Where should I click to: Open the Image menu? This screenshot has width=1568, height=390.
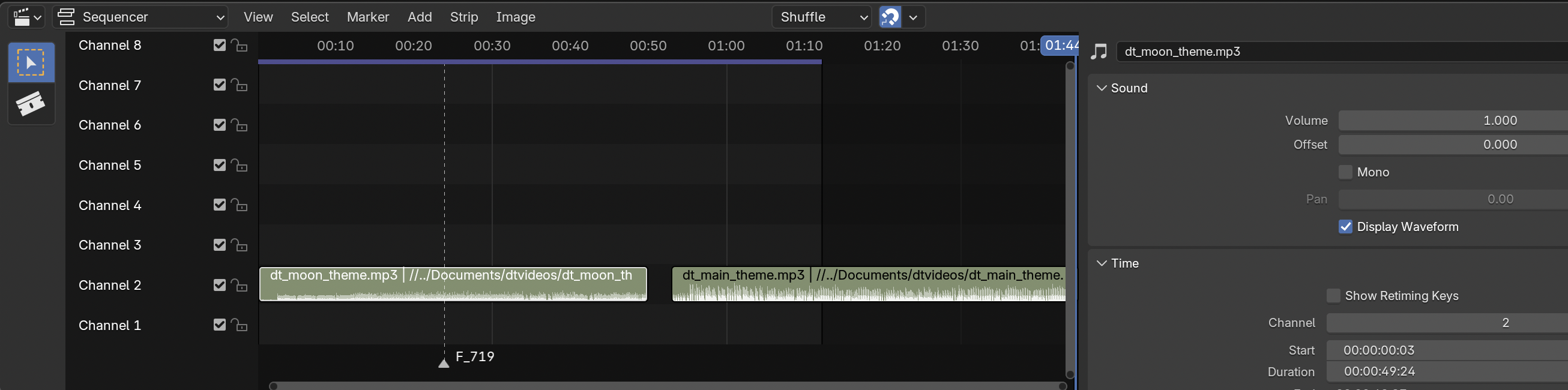(516, 17)
